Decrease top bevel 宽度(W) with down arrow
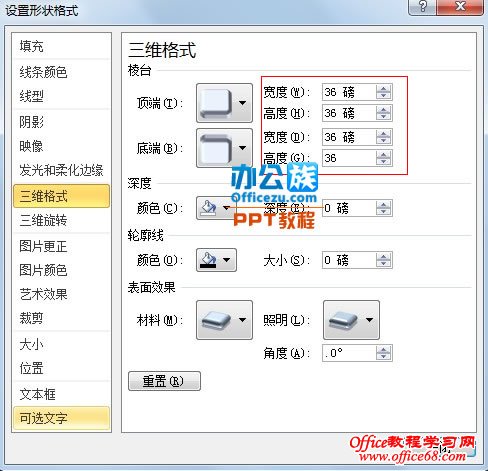 tap(384, 96)
